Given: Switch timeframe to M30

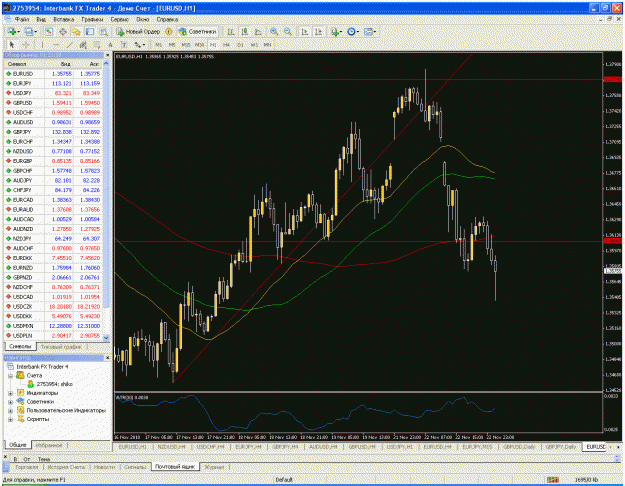Looking at the screenshot, I should 199,45.
